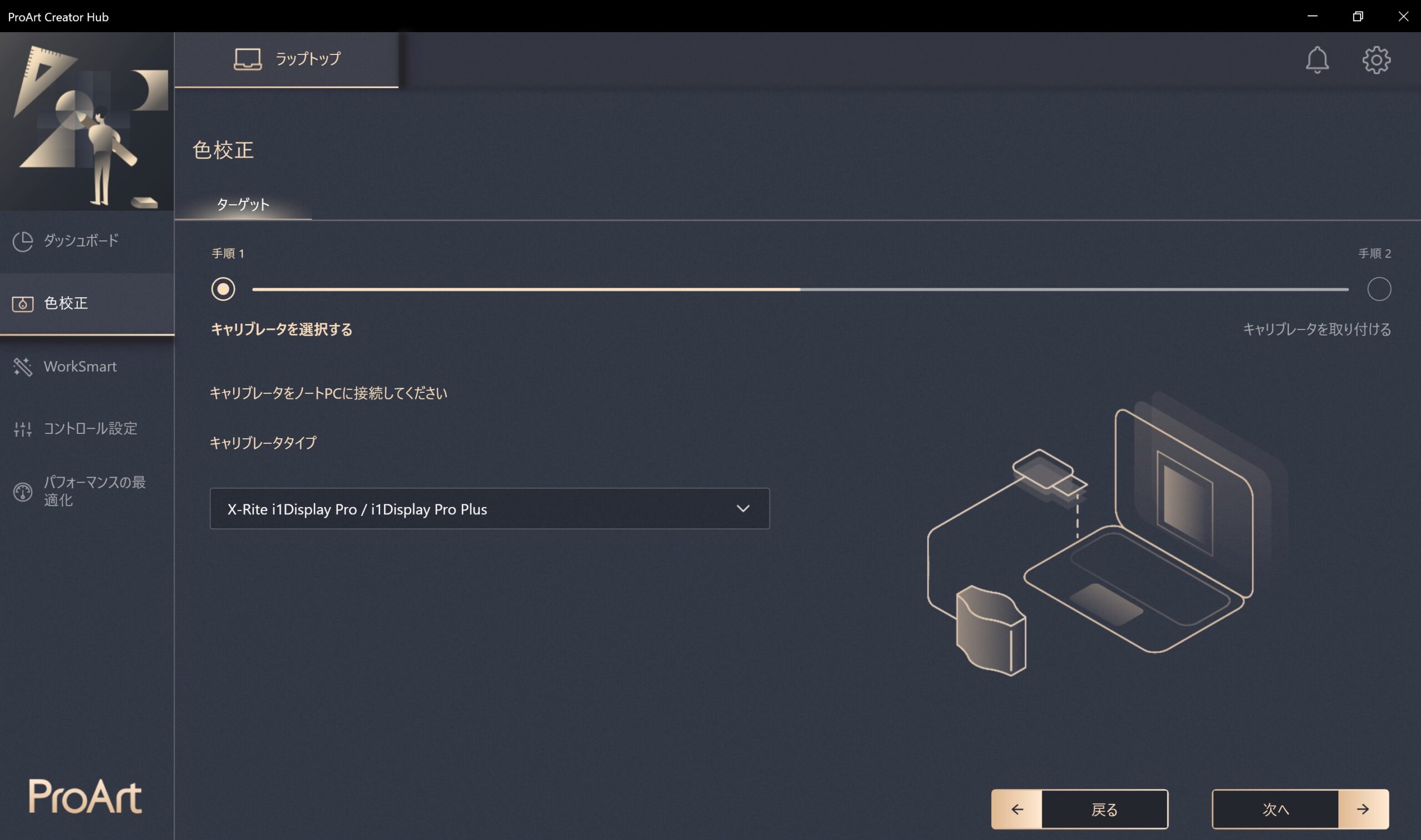Click the キャリブレータをノートPCに接続してください text
The width and height of the screenshot is (1421, 840).
329,393
